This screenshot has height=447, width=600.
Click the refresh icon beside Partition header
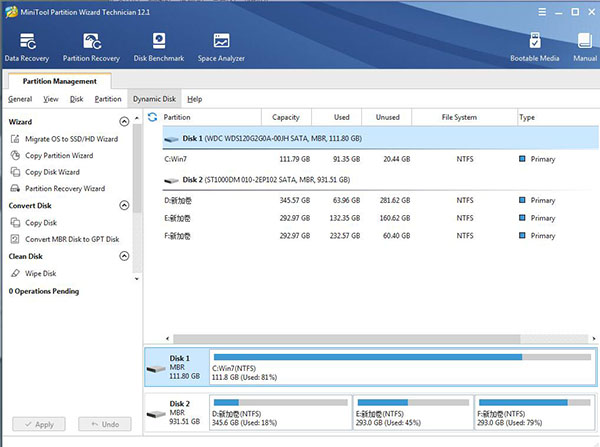click(152, 117)
